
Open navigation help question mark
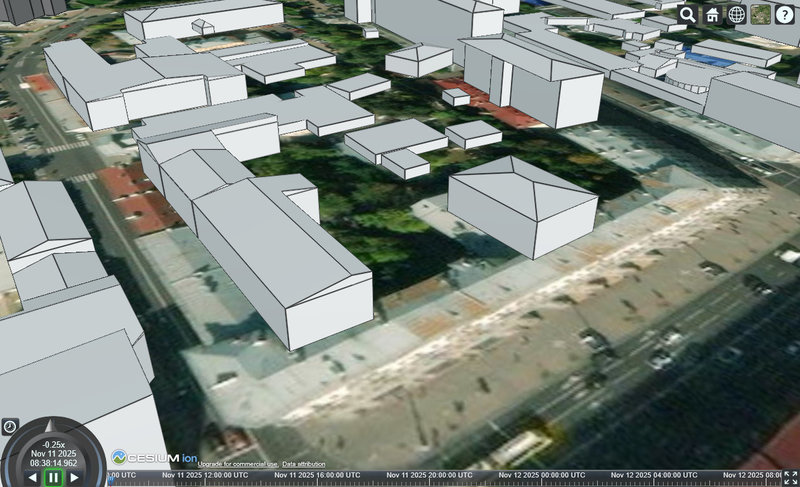(x=785, y=14)
